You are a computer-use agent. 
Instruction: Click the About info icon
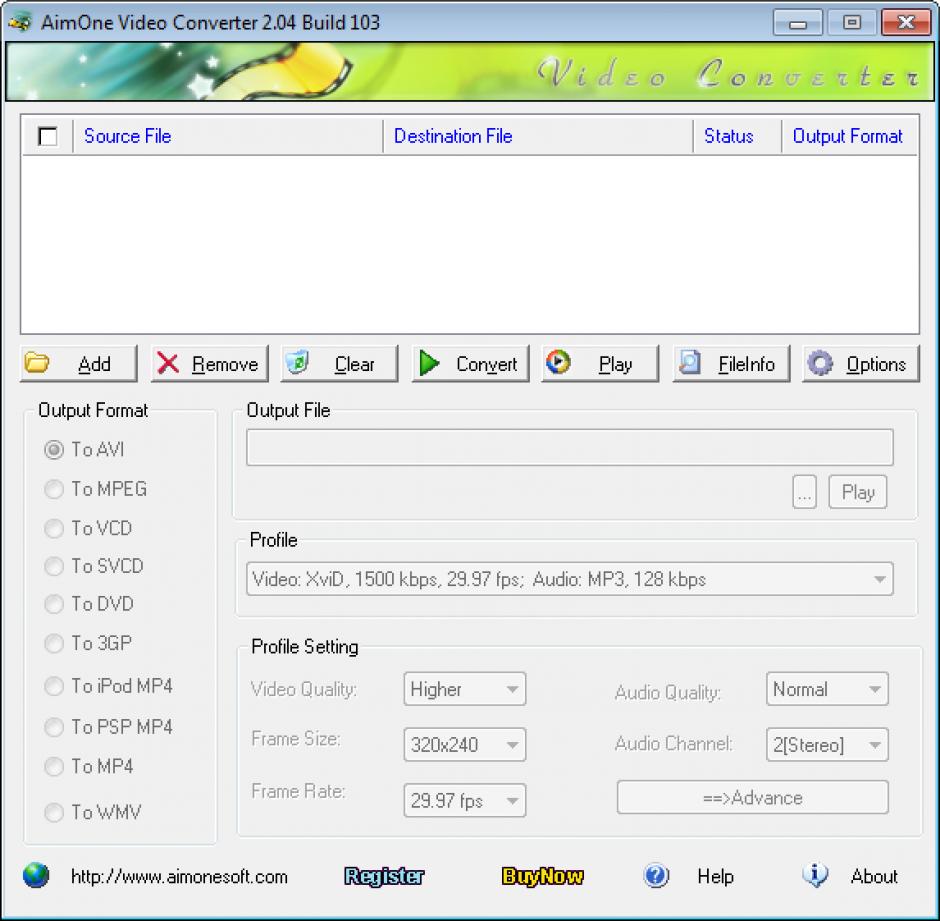tap(815, 875)
